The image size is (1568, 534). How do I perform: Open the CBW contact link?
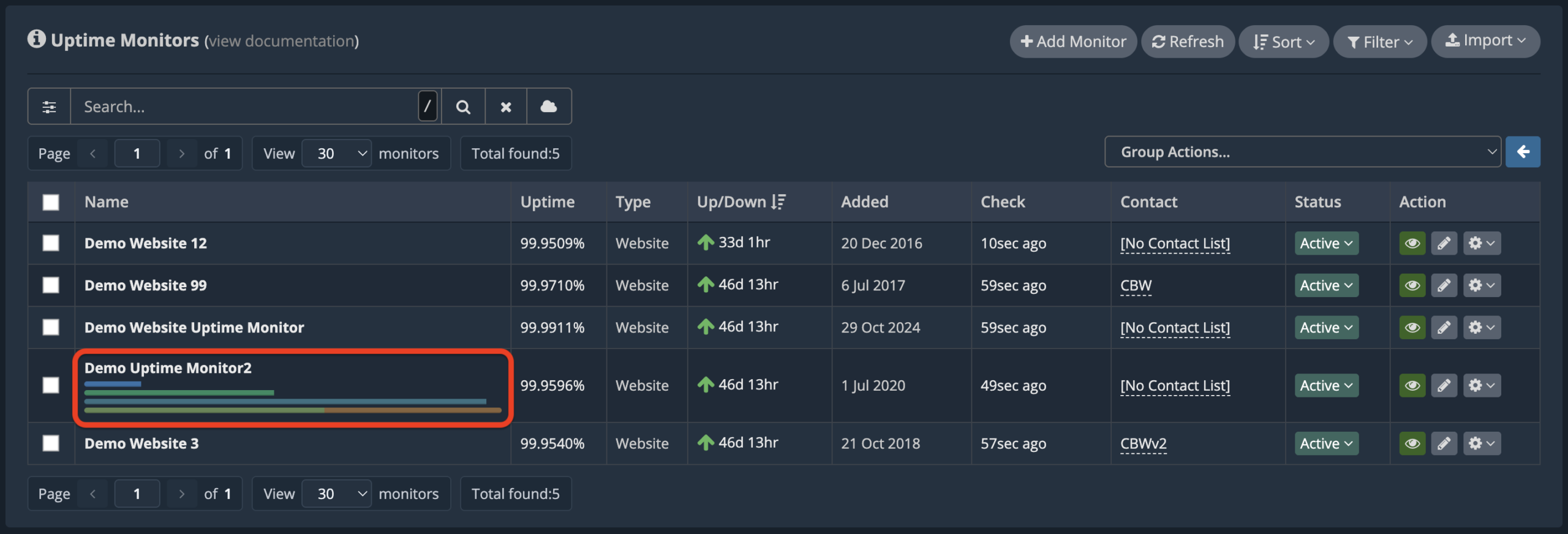tap(1136, 285)
